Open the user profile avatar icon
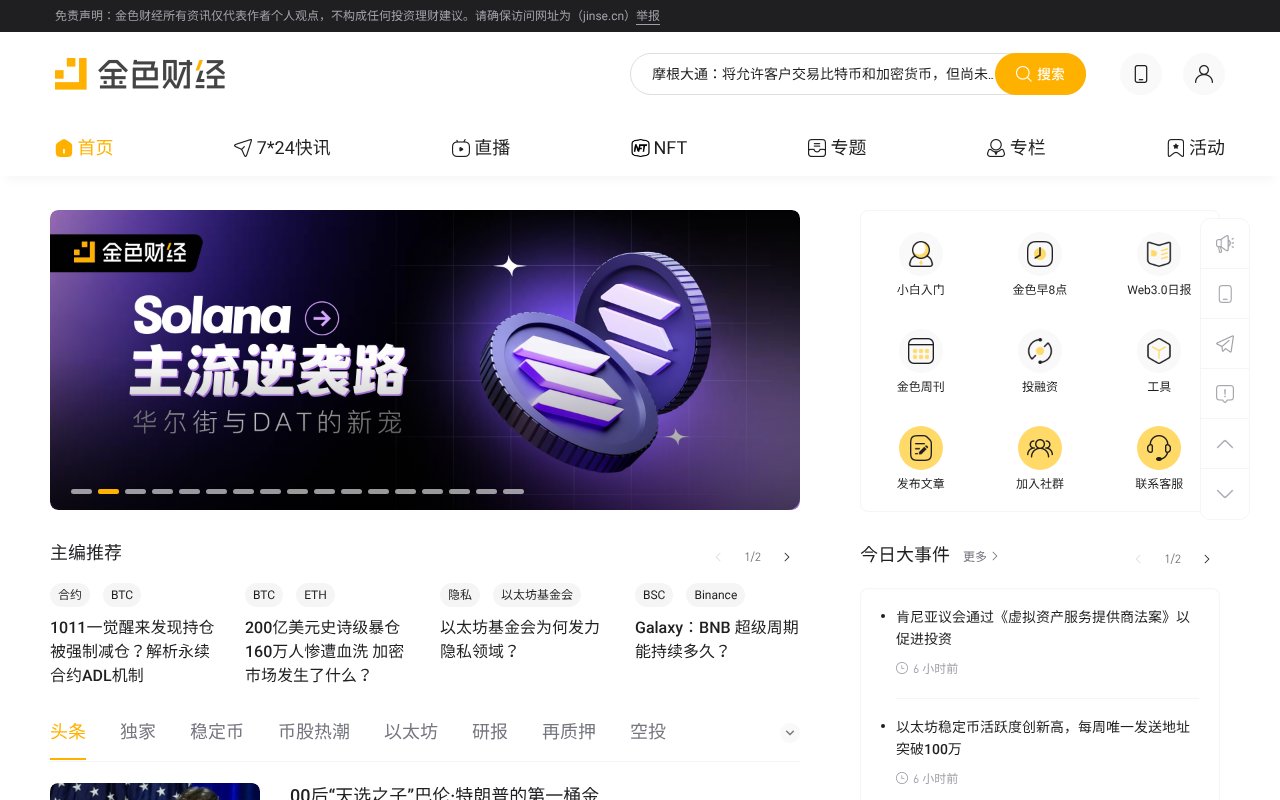 1204,74
